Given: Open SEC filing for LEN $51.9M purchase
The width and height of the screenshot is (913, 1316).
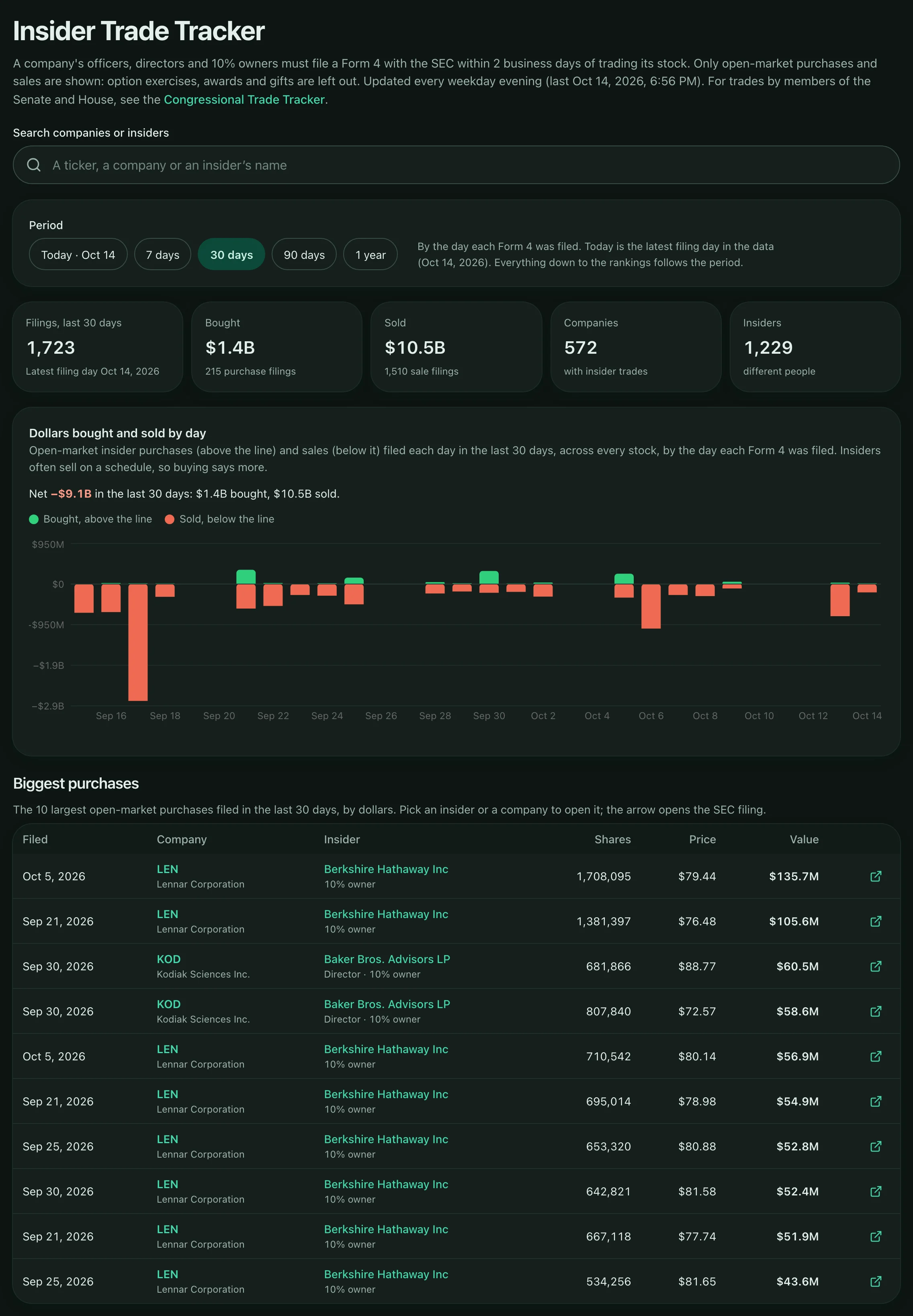Looking at the screenshot, I should tap(875, 1236).
